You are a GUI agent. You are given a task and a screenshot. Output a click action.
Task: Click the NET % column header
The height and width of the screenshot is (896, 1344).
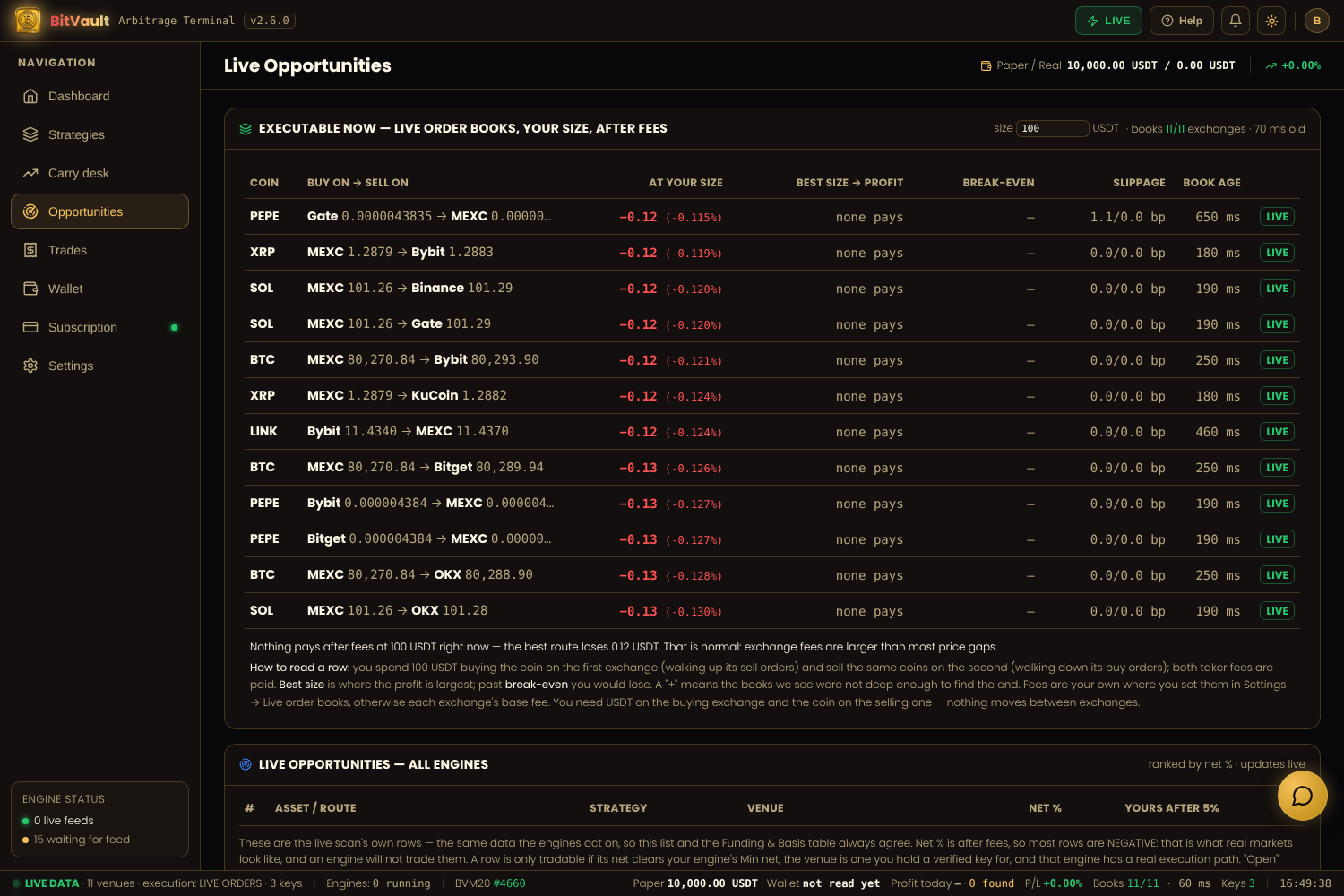(1045, 808)
